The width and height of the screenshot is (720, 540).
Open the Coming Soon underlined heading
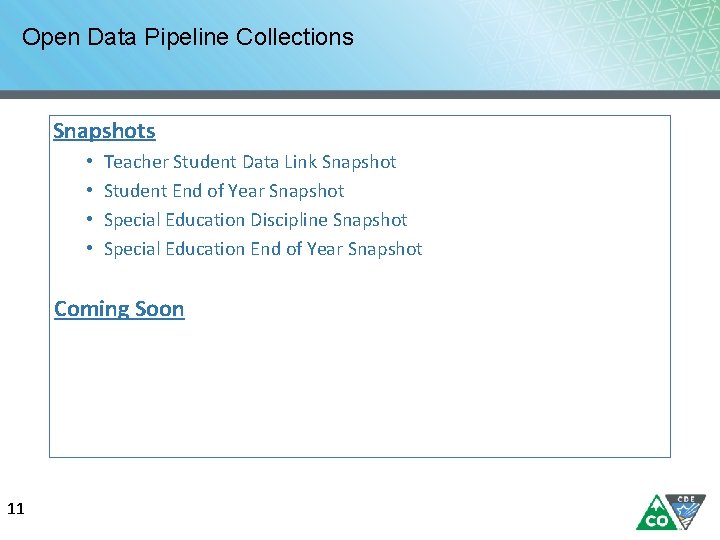[119, 309]
